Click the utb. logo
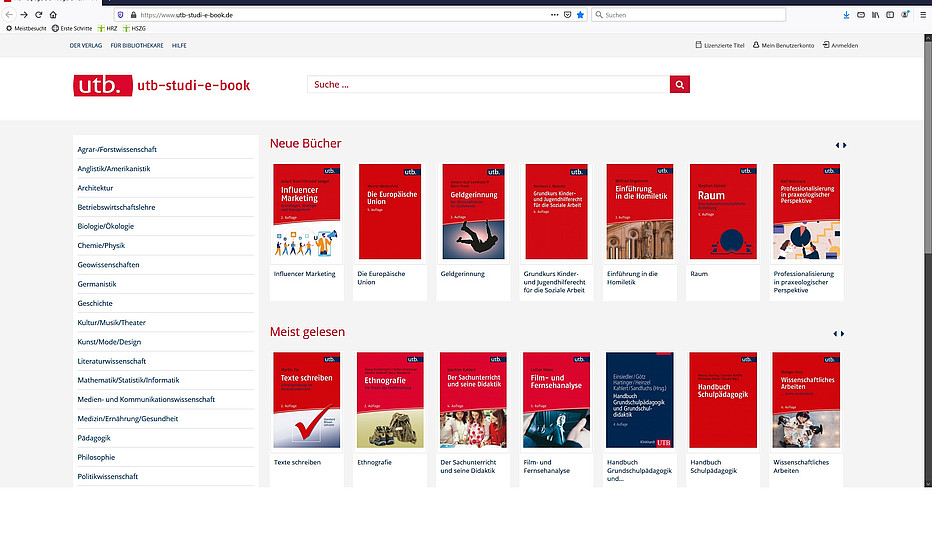 (103, 86)
